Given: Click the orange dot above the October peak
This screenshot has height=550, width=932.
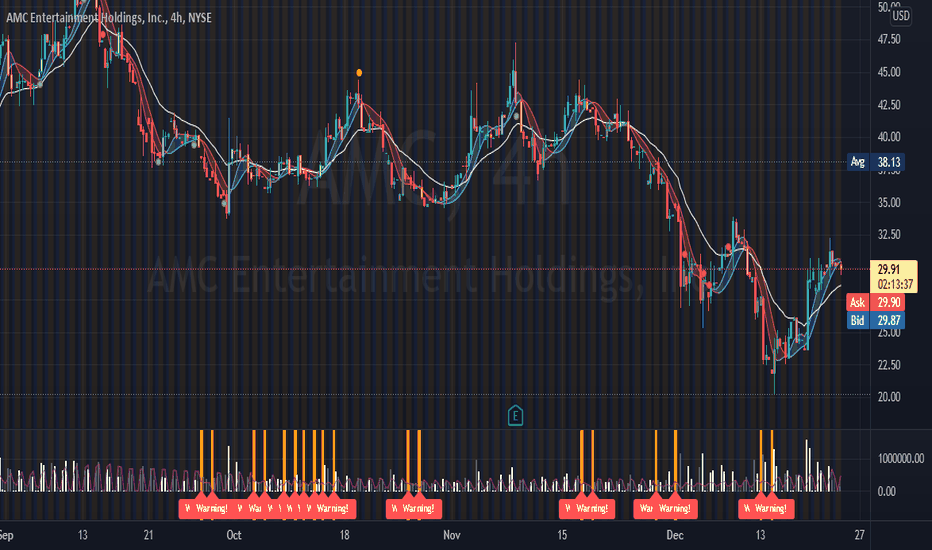Looking at the screenshot, I should point(359,73).
